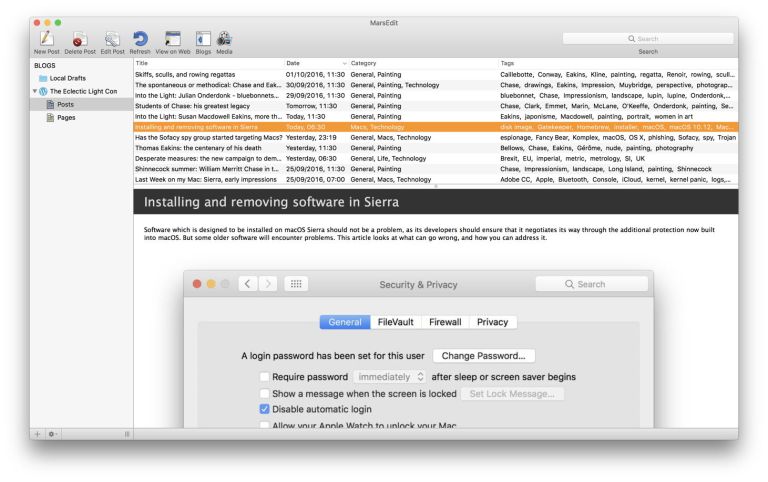Screen dimensions: 768x482
Task: Sort posts by Title column
Action: point(209,63)
